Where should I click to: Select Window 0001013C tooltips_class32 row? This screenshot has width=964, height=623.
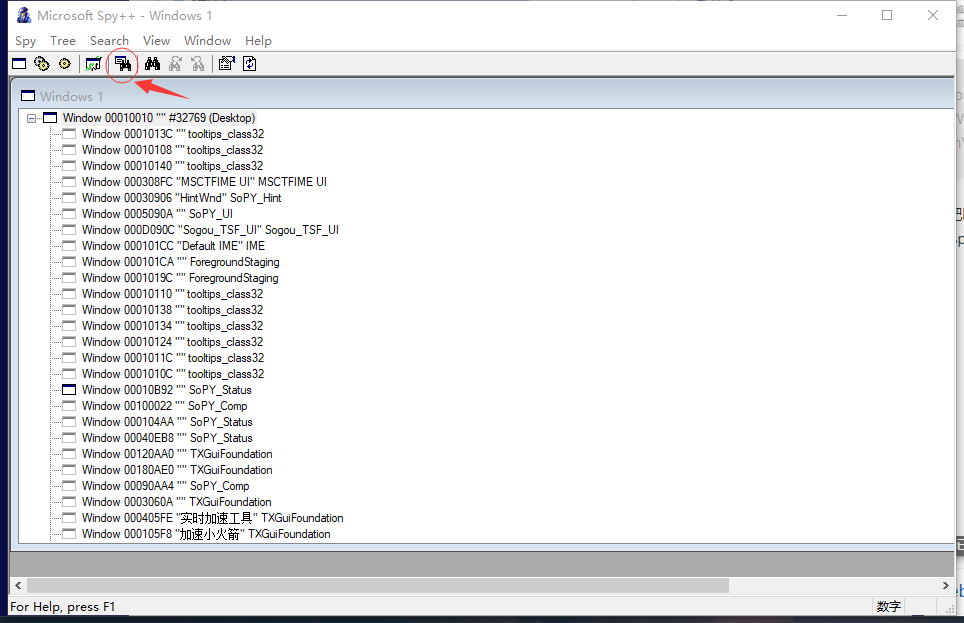click(x=173, y=134)
